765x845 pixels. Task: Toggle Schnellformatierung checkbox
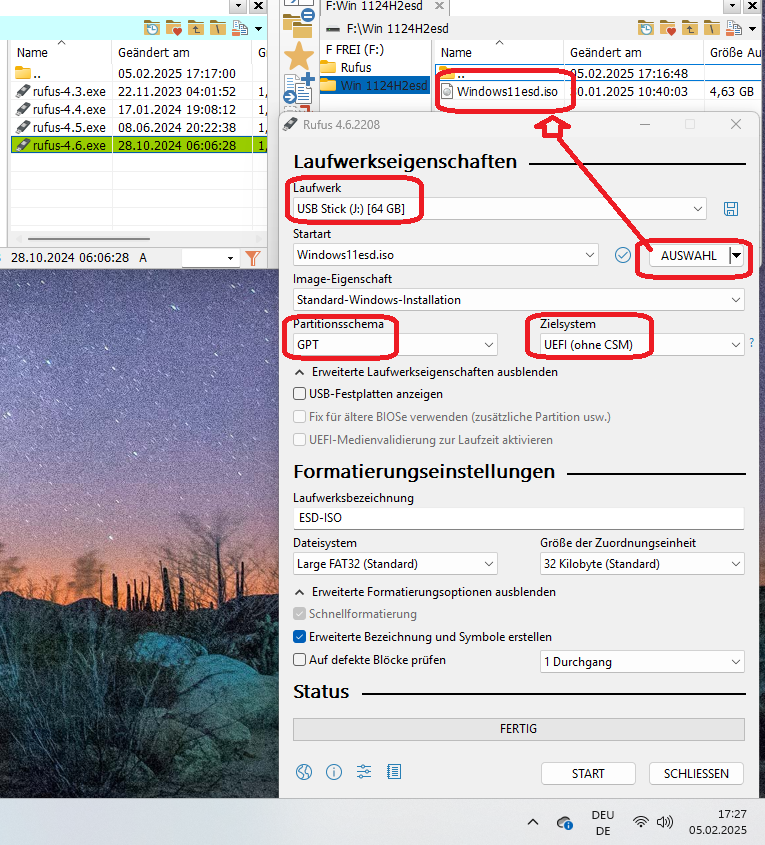[300, 614]
